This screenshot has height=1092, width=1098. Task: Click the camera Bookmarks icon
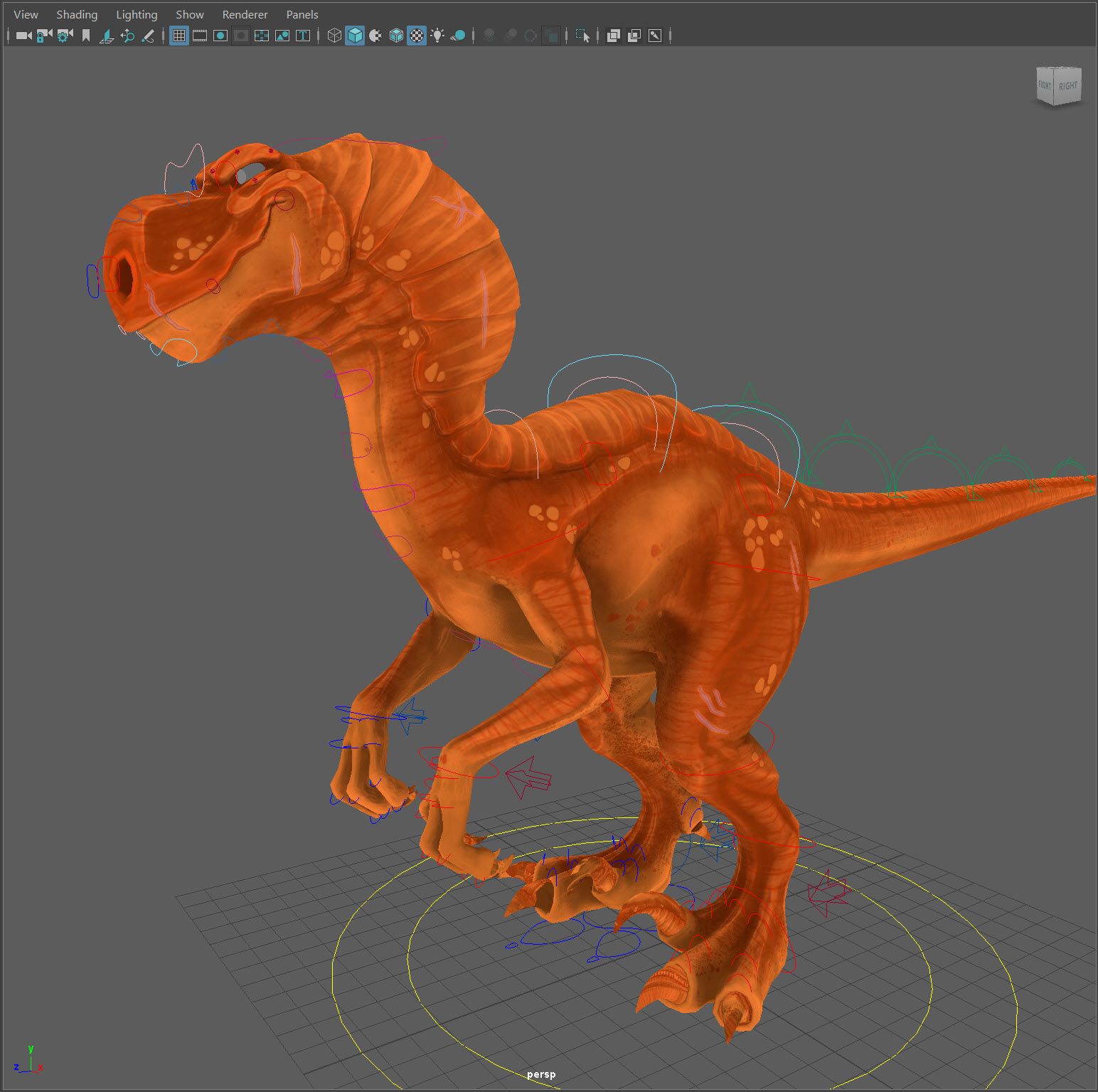(86, 36)
